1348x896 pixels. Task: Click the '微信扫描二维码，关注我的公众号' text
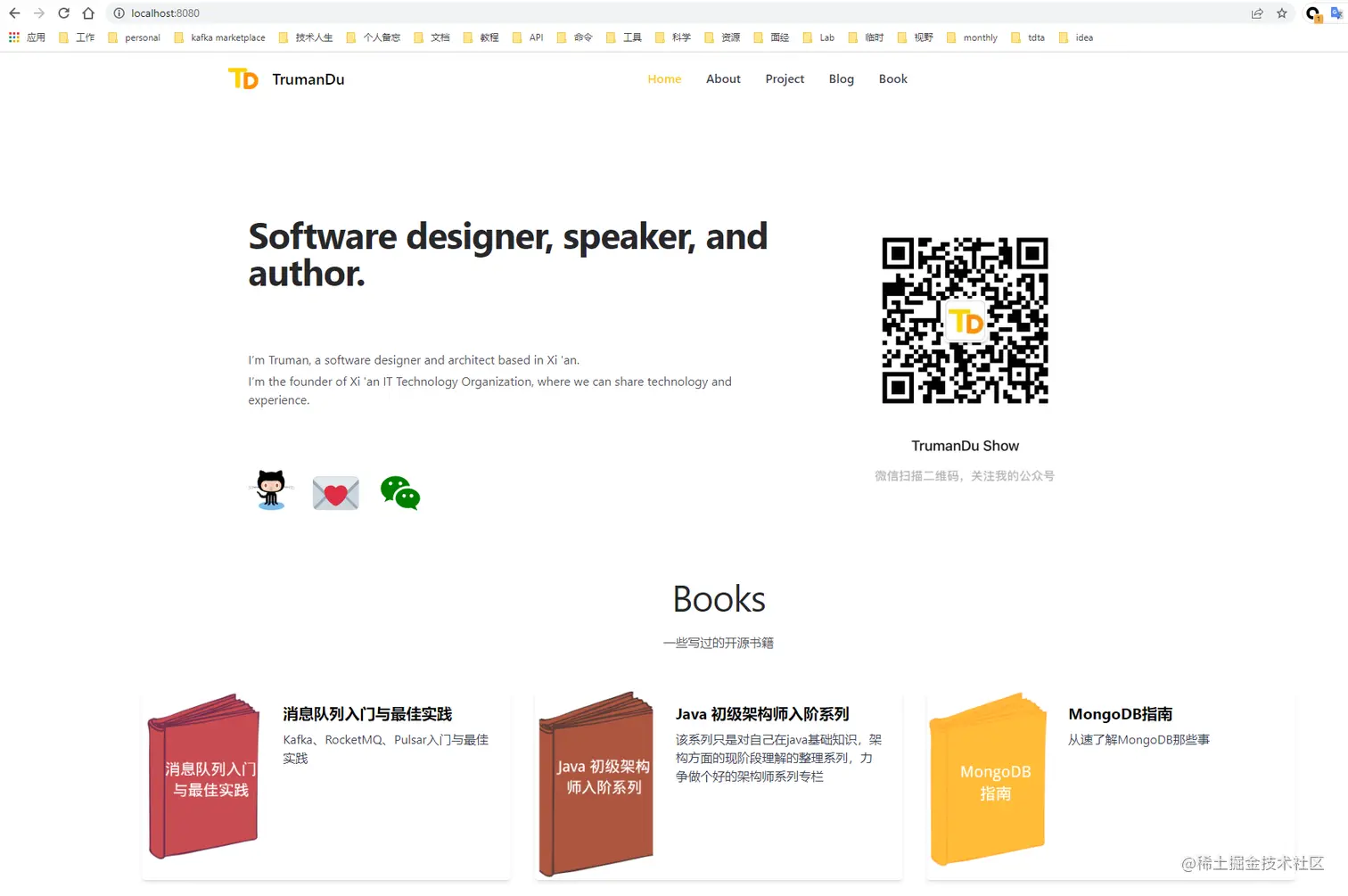coord(965,476)
